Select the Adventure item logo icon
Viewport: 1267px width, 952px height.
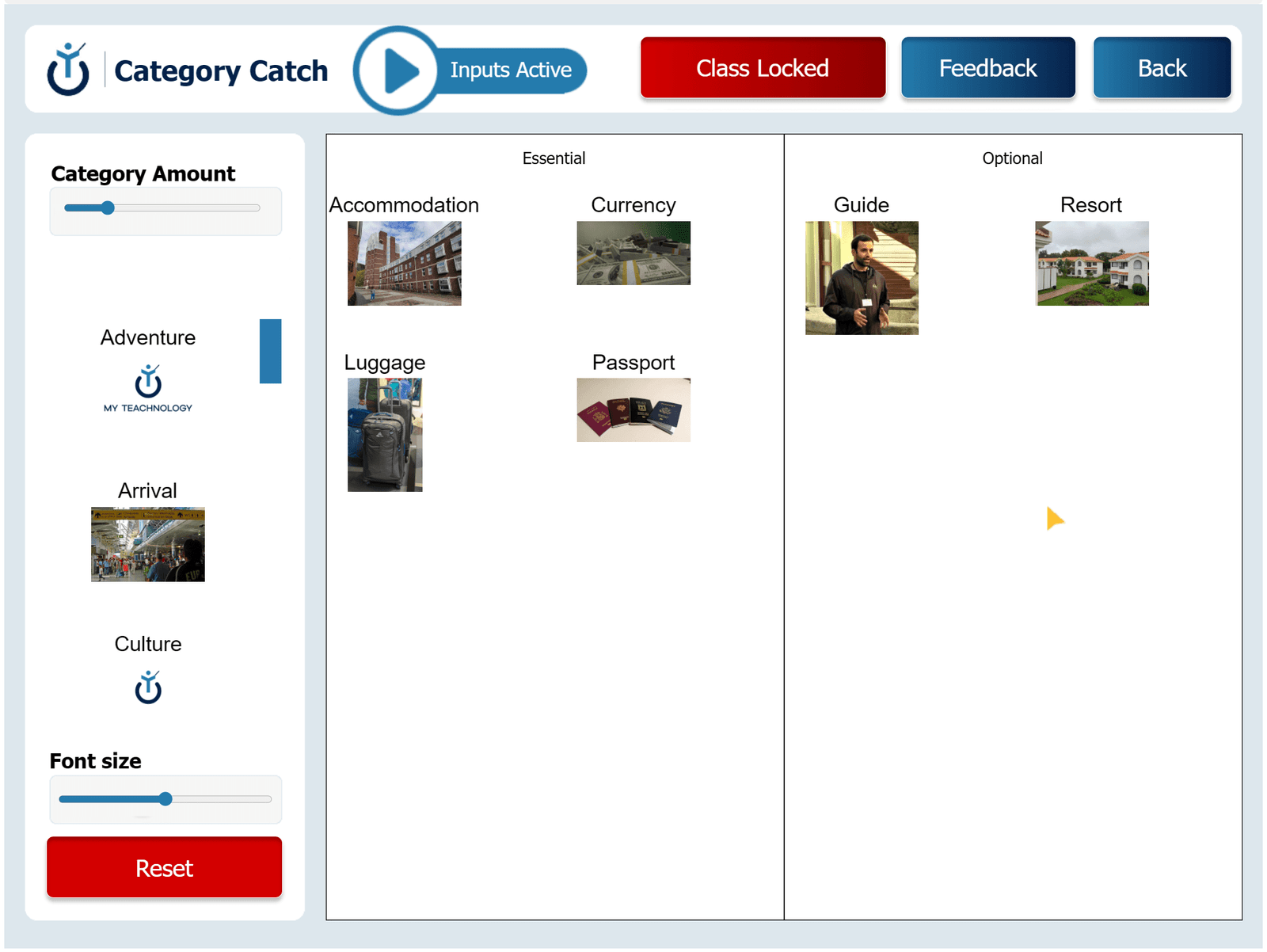148,388
